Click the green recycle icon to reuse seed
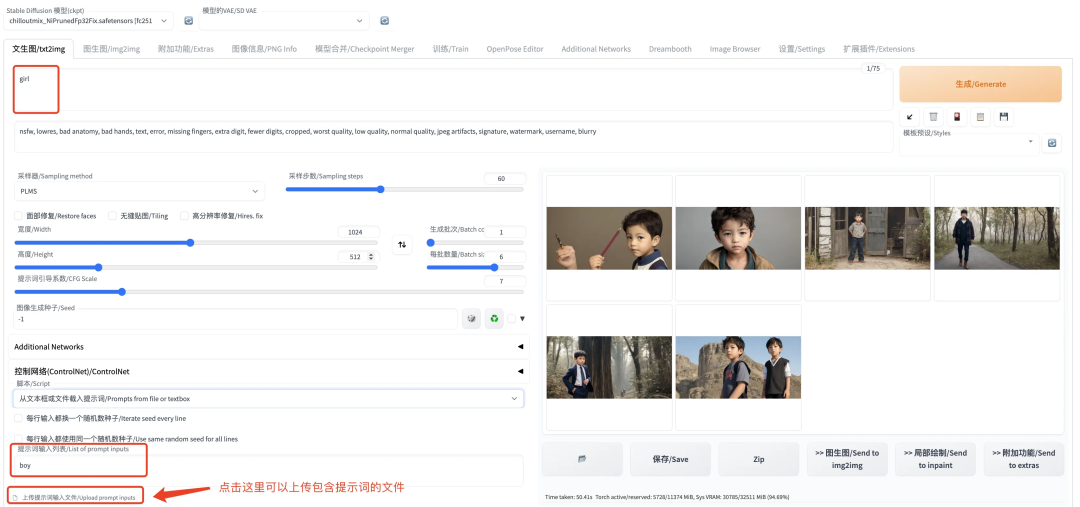 pos(494,319)
